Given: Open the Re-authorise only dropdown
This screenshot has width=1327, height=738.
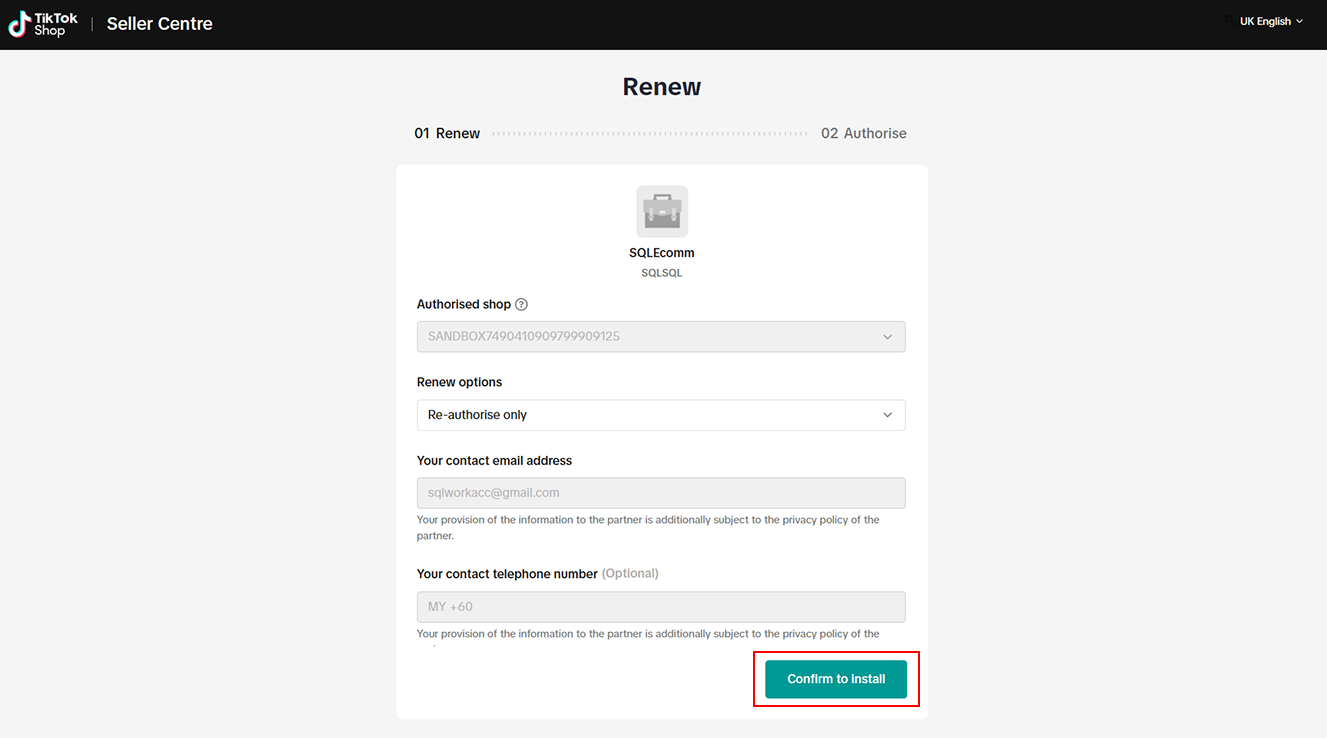Looking at the screenshot, I should click(660, 415).
